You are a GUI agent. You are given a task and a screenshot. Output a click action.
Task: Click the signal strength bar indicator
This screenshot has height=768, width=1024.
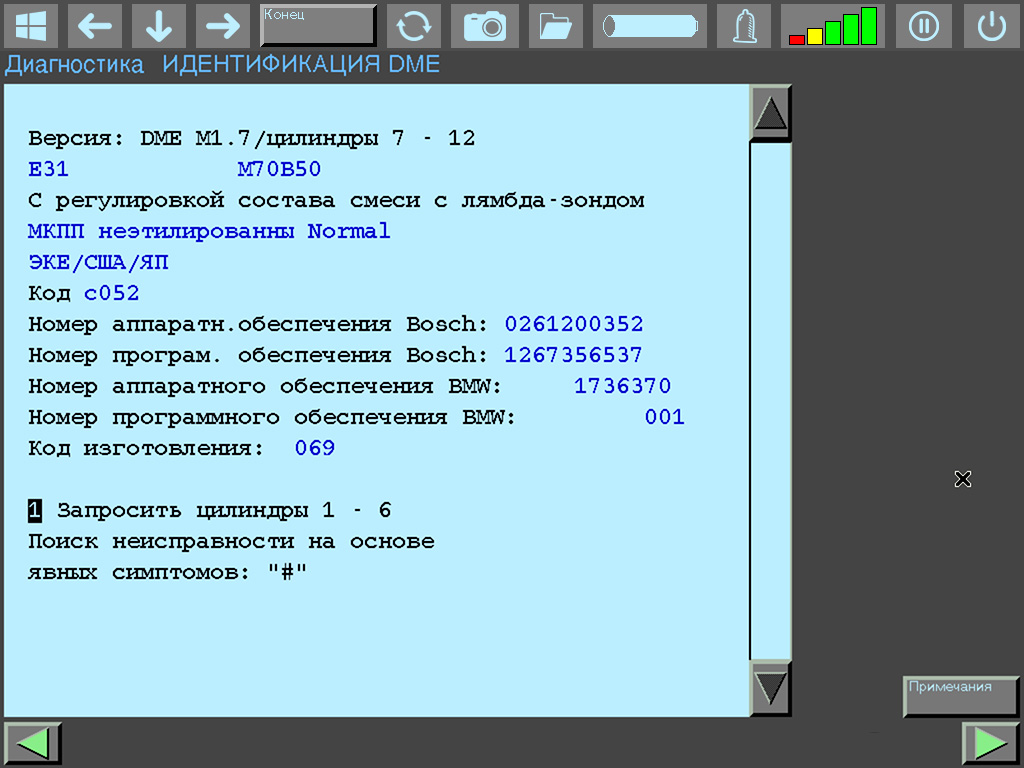[x=833, y=26]
